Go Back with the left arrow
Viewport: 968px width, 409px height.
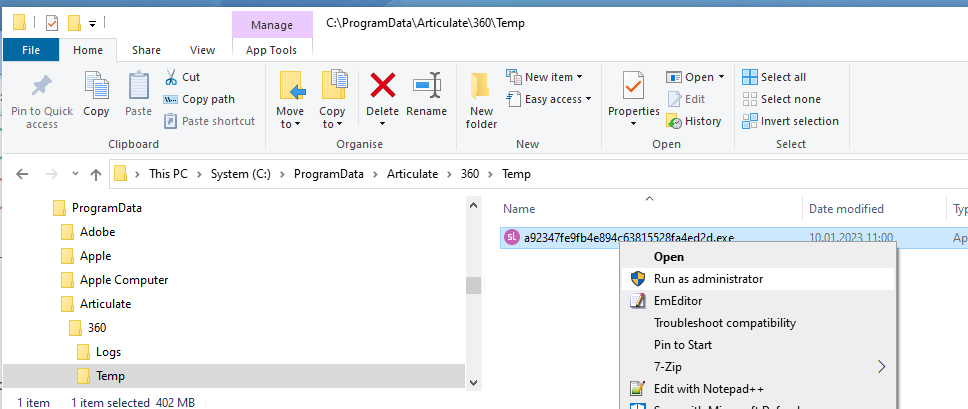(x=22, y=174)
